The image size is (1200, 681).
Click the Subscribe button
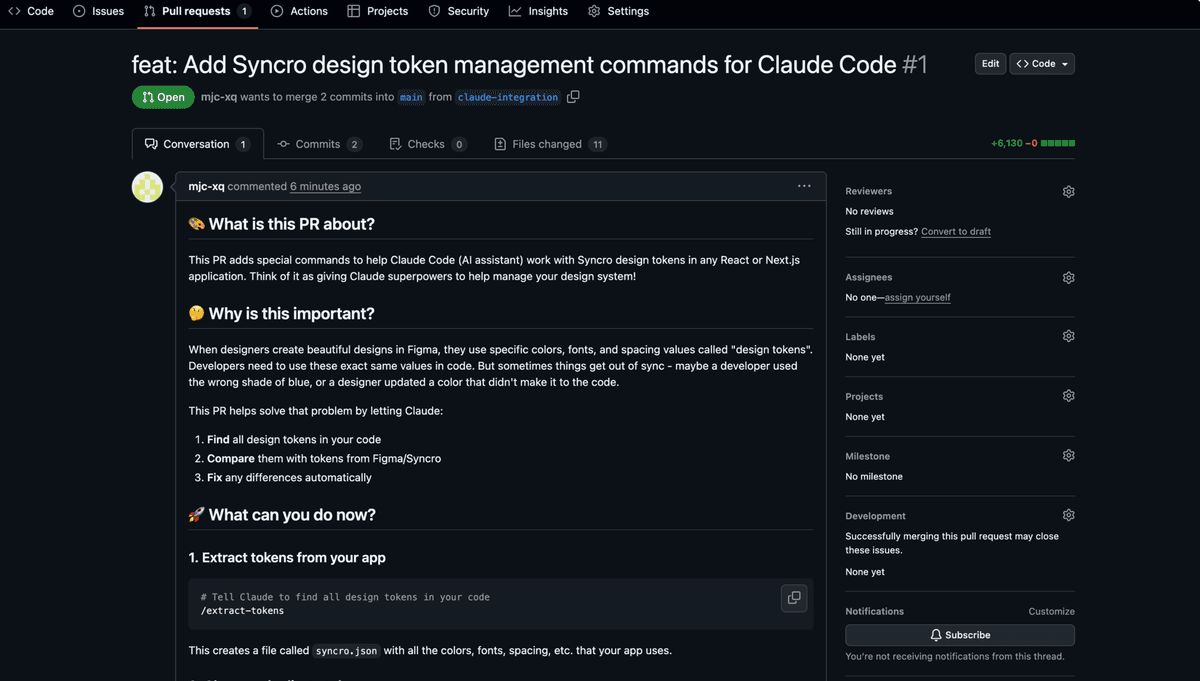960,635
